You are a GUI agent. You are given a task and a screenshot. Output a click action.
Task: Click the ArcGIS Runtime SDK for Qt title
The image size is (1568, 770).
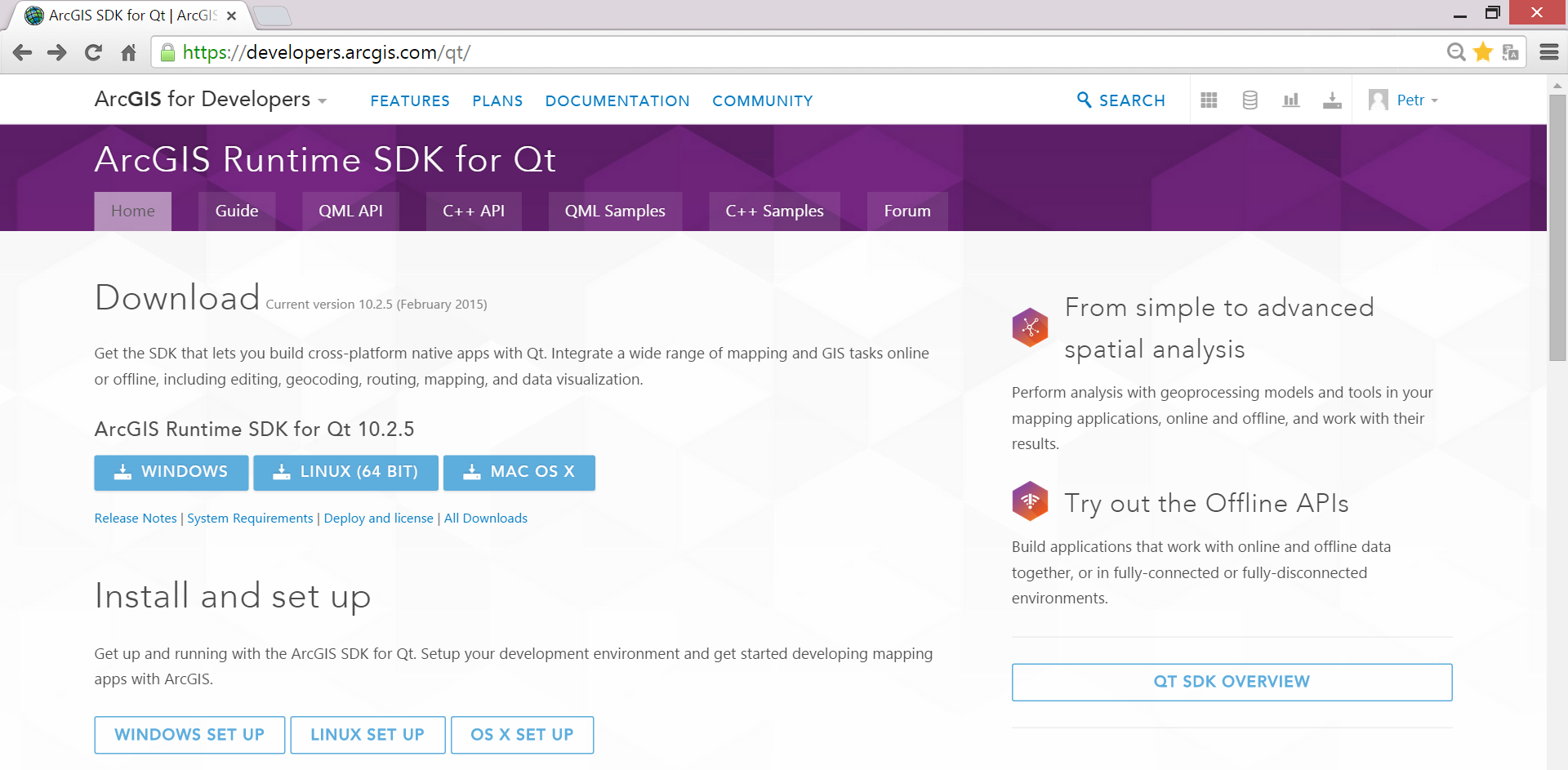(325, 159)
